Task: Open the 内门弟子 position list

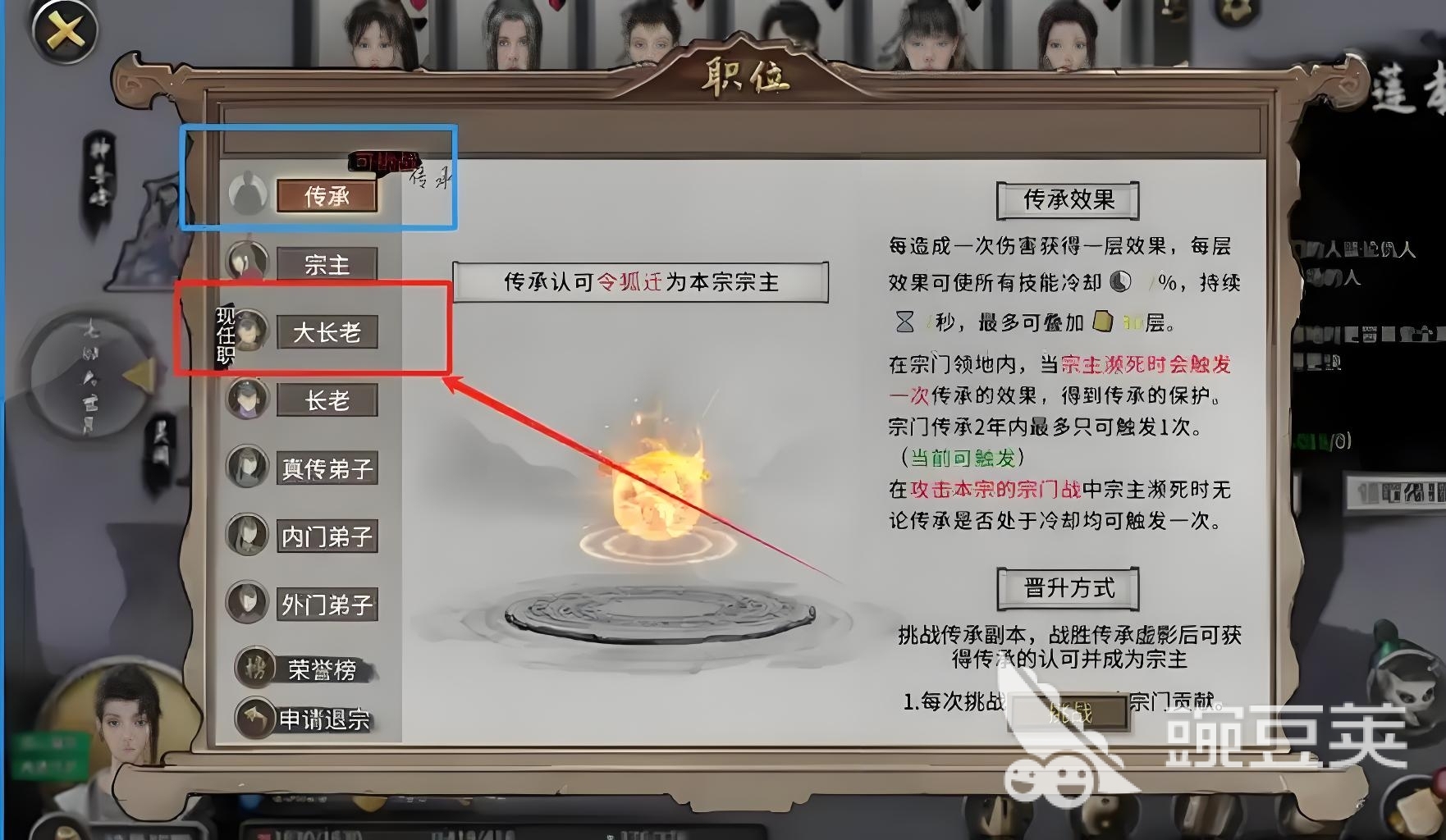Action: 327,536
